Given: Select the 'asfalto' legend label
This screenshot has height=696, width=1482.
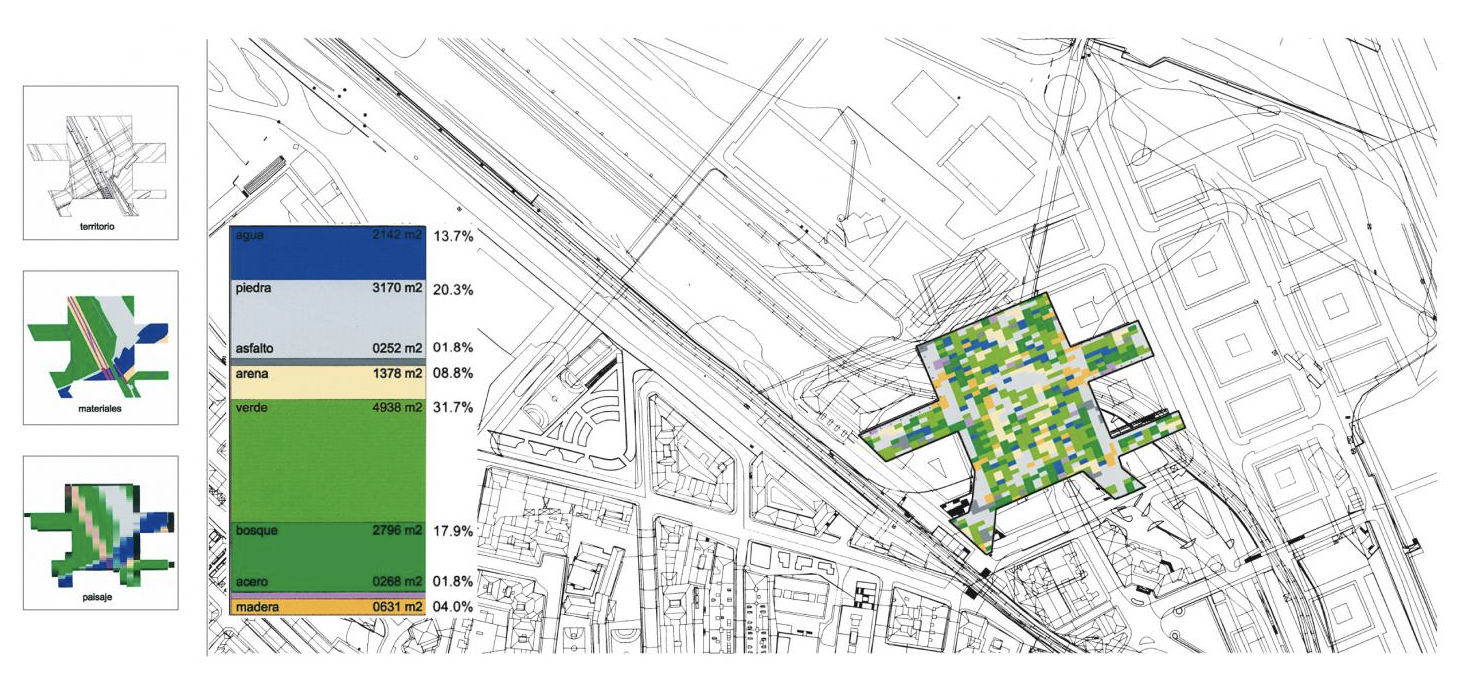Looking at the screenshot, I should pos(256,347).
